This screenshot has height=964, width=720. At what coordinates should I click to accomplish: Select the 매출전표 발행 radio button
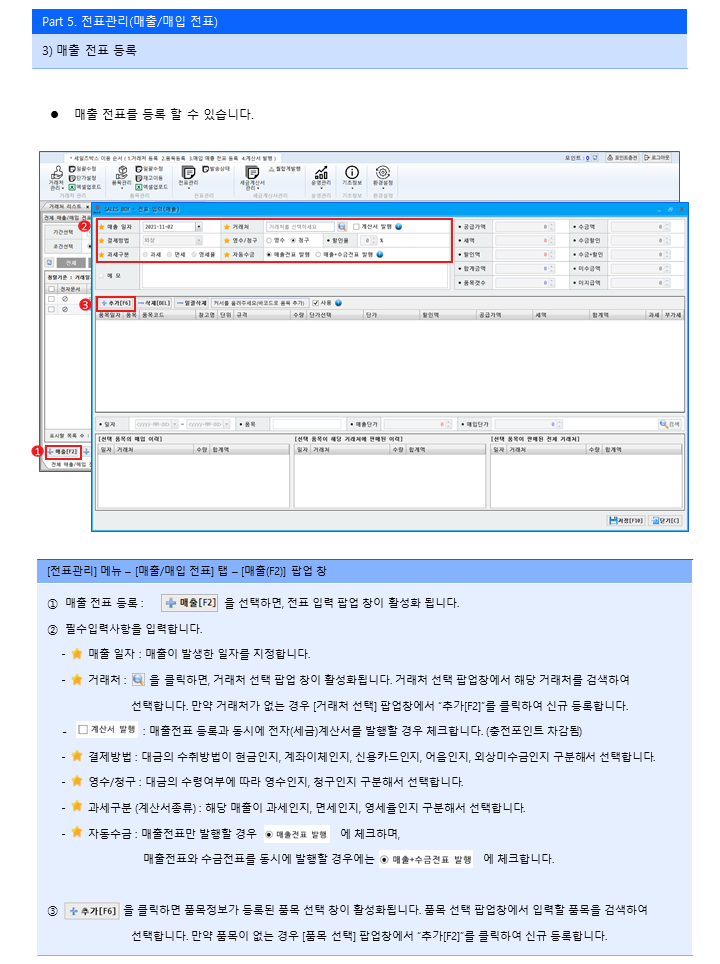tap(269, 255)
